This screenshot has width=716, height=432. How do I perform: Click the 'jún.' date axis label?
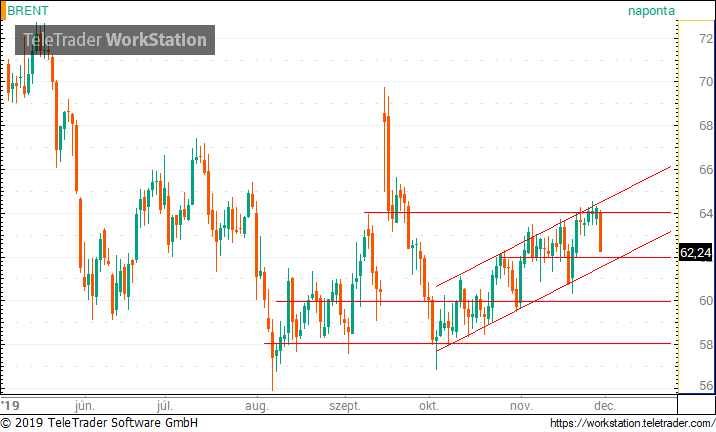[x=85, y=406]
